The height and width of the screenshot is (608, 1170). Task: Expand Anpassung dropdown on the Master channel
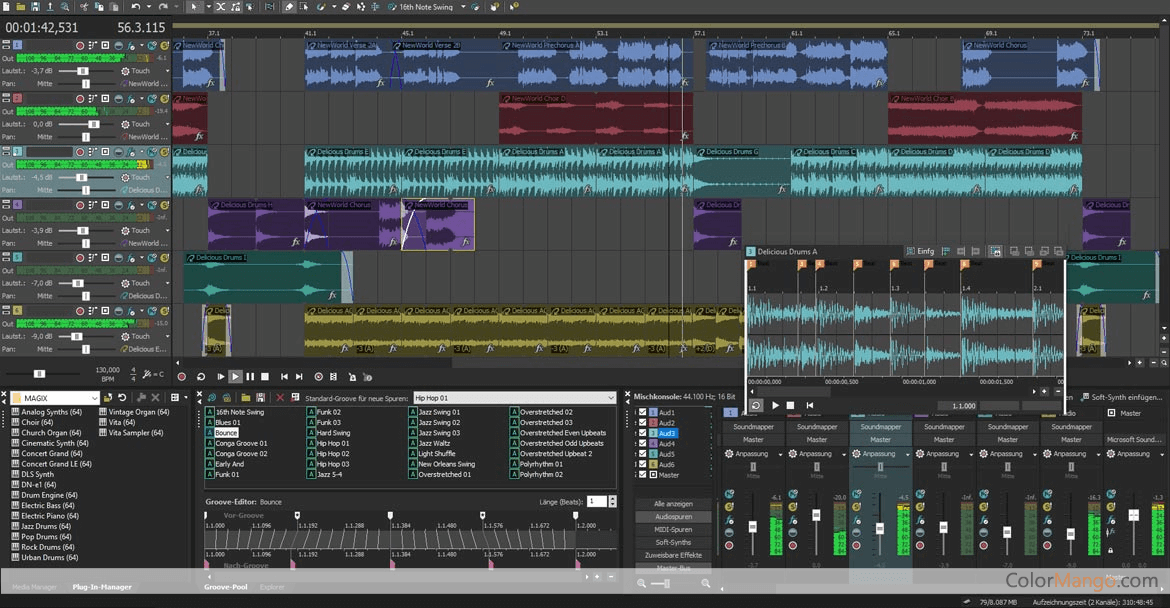coord(1161,454)
